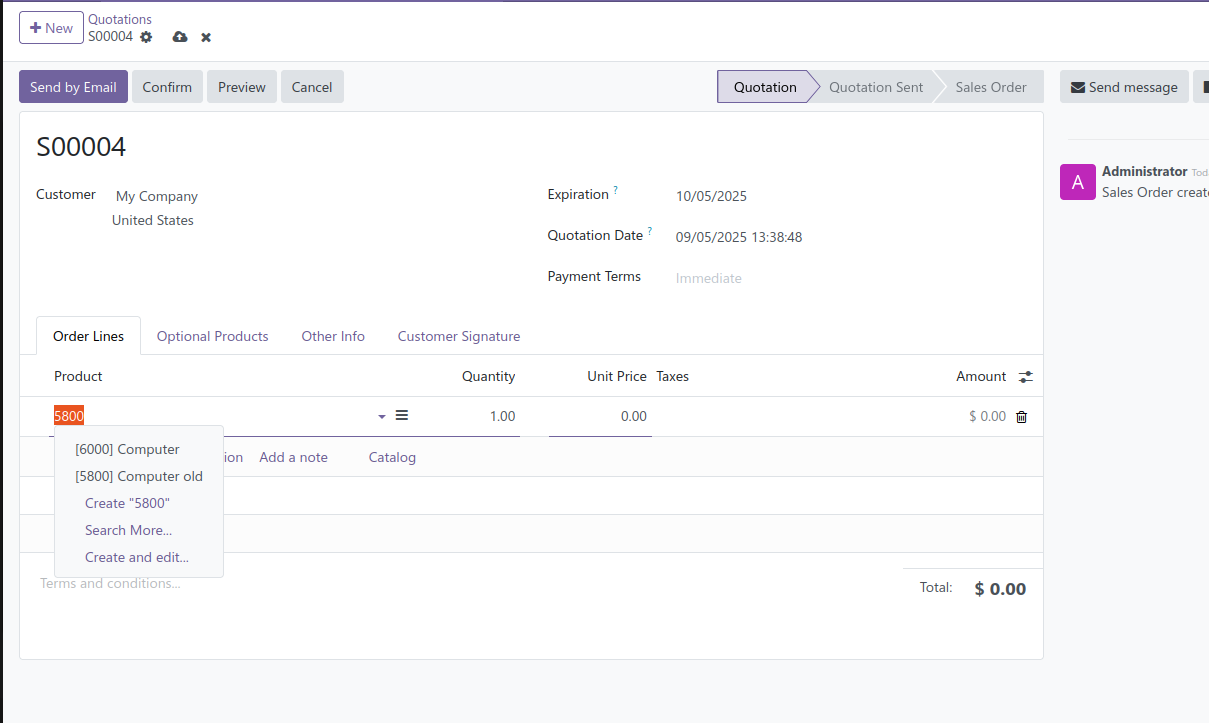Open the Other Info tab

coord(333,336)
